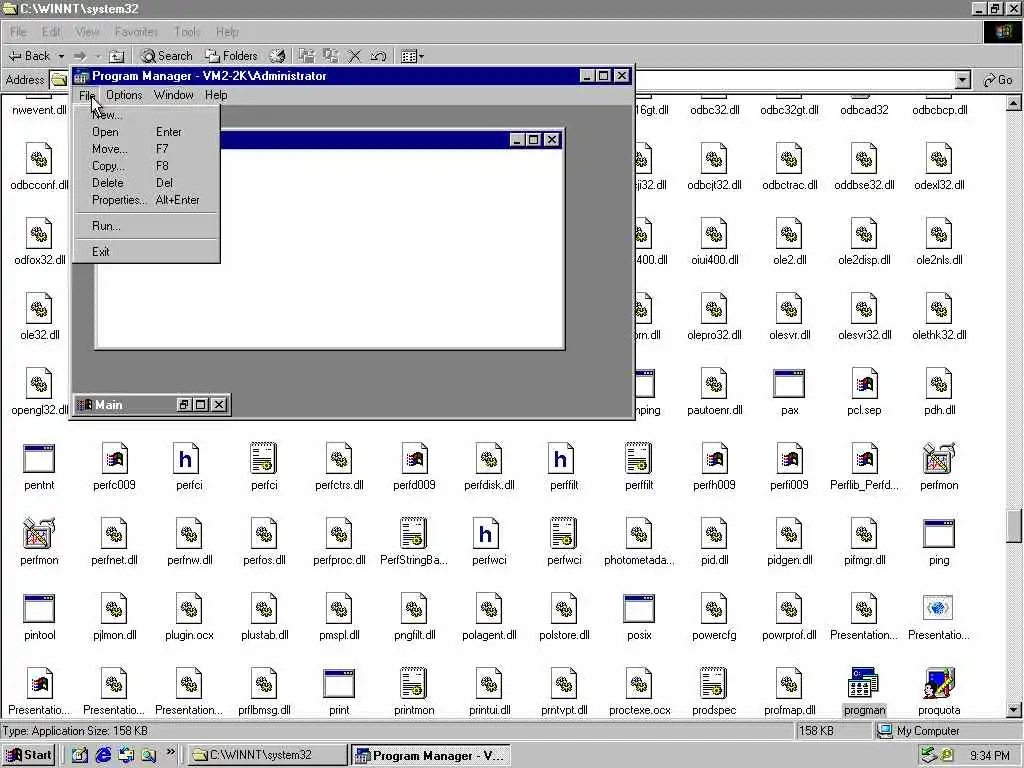Screen dimensions: 1024x768
Task: Select the PerfStringBa... file icon
Action: [x=413, y=534]
